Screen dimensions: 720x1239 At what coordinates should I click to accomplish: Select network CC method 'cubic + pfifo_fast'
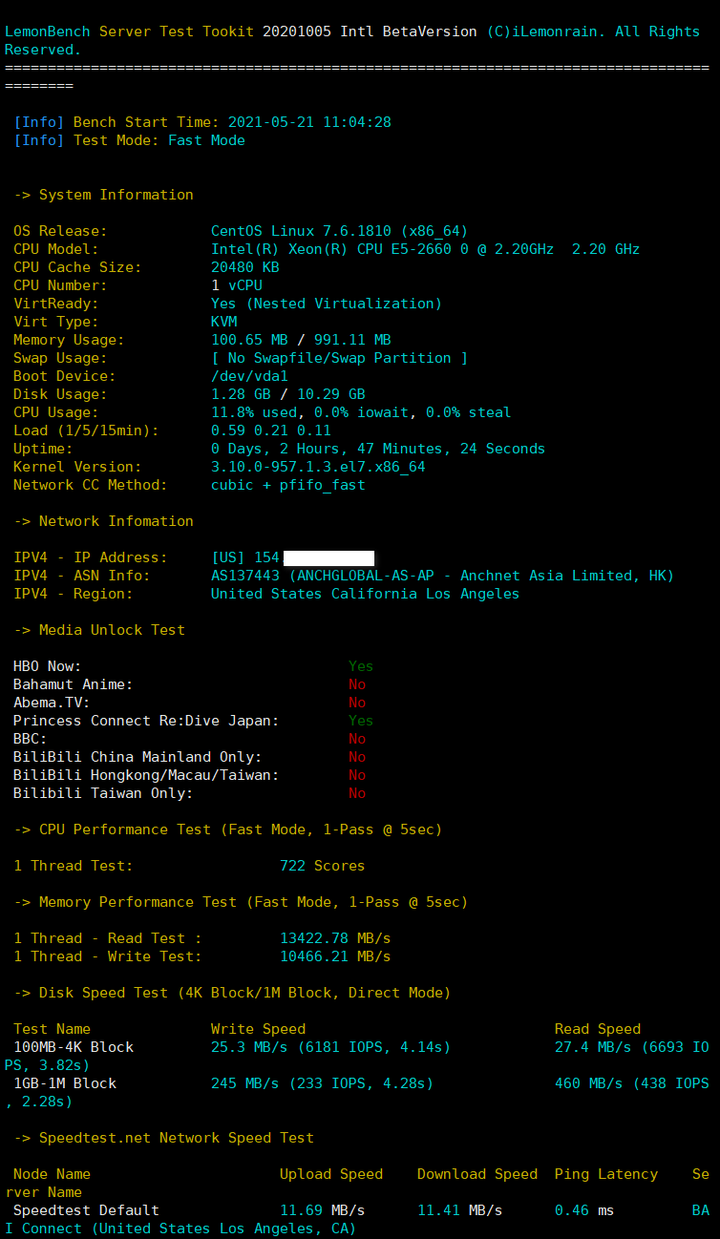click(x=288, y=485)
